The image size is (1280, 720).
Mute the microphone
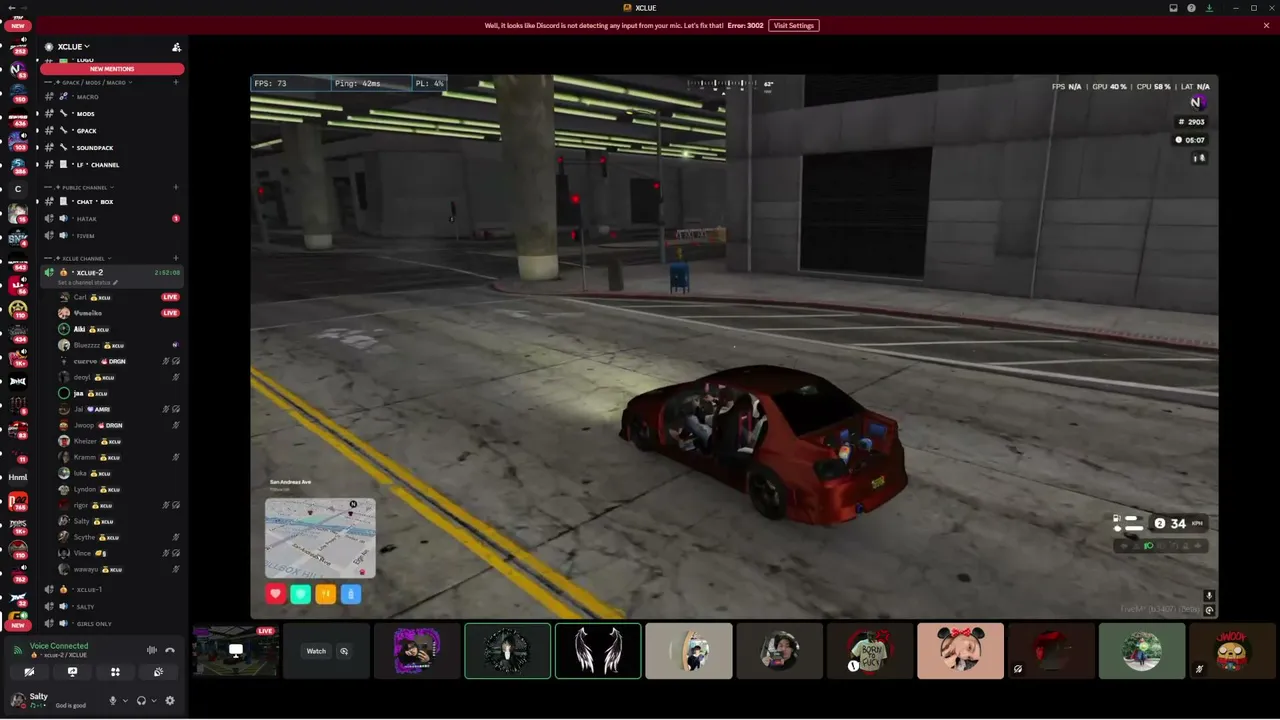click(x=112, y=701)
